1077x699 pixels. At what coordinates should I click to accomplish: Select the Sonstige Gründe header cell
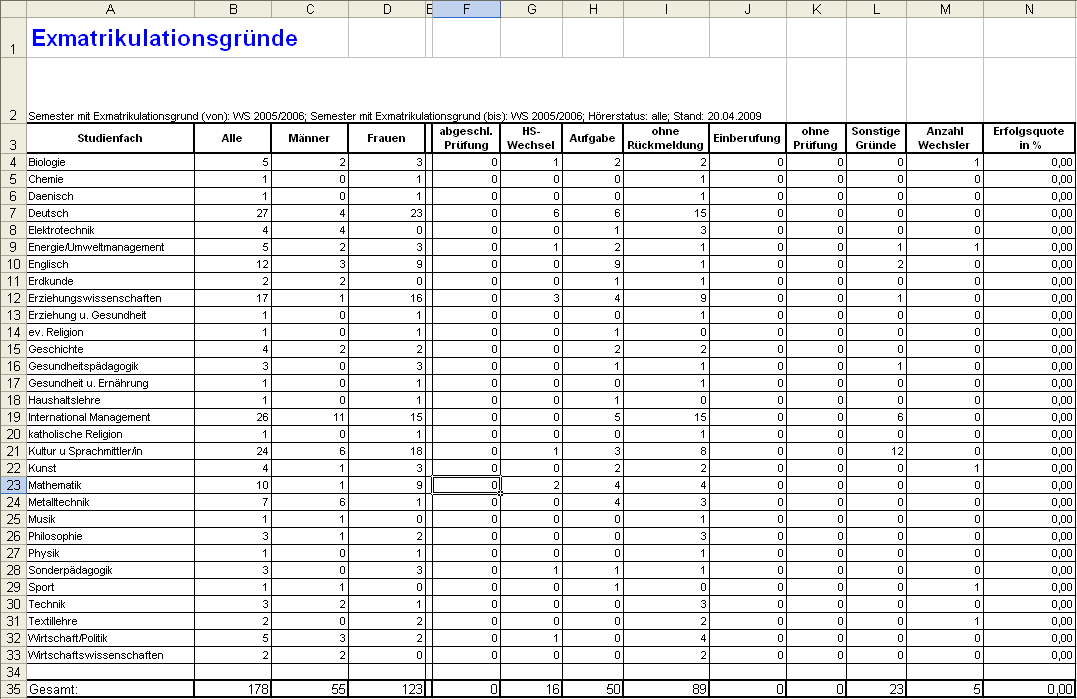(x=876, y=138)
